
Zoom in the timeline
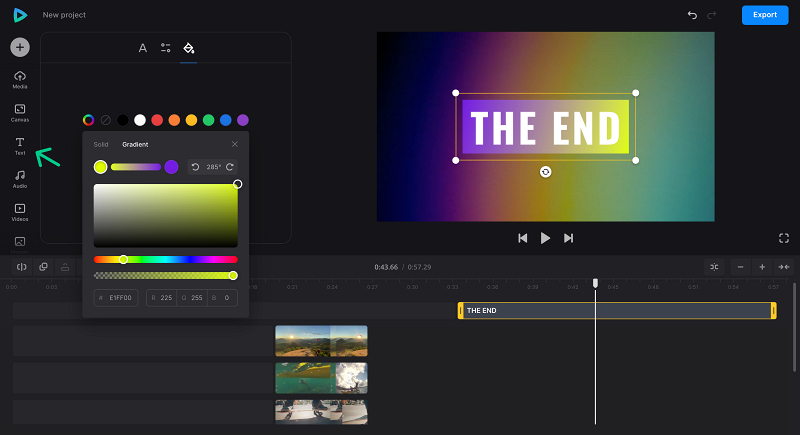pyautogui.click(x=762, y=267)
